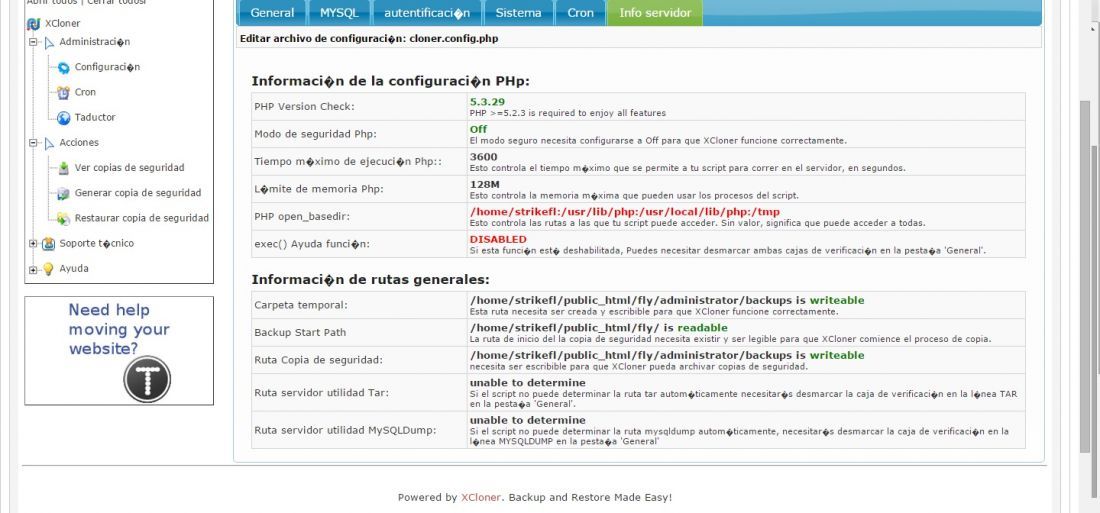Click the XCloner root tree icon
Screen dimensions: 1100x513
coord(33,24)
